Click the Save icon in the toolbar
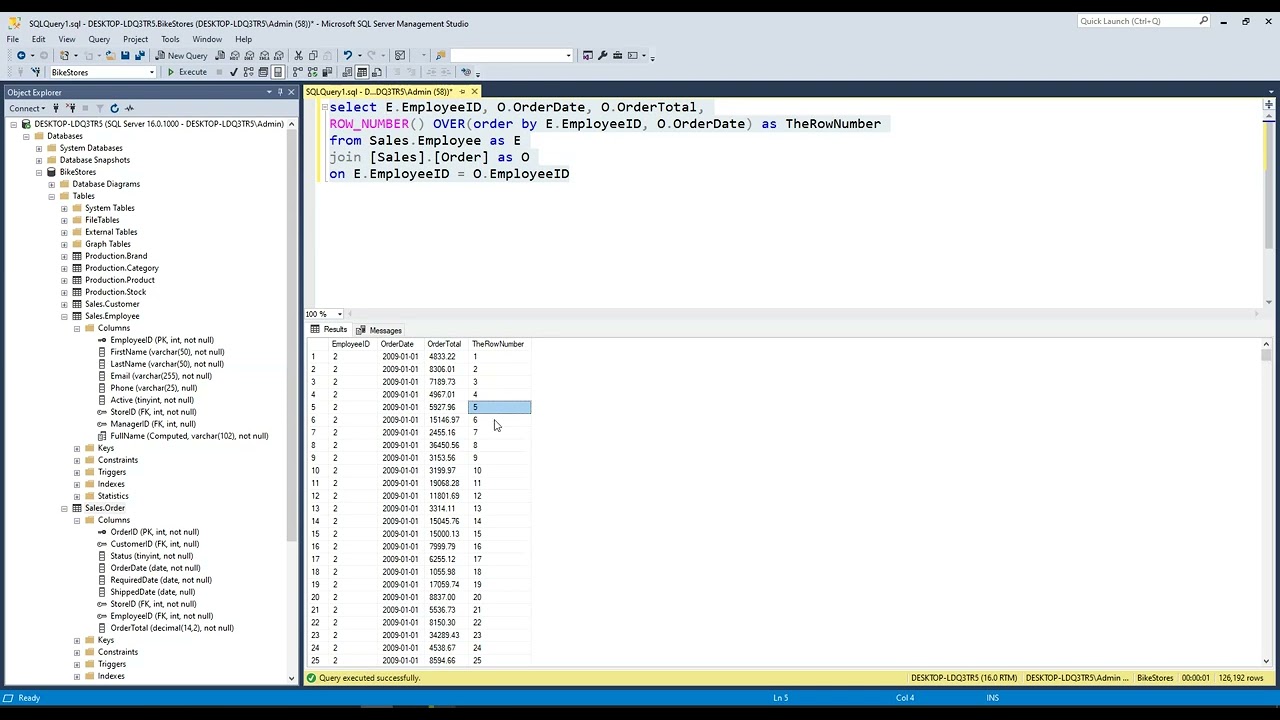 coord(125,55)
